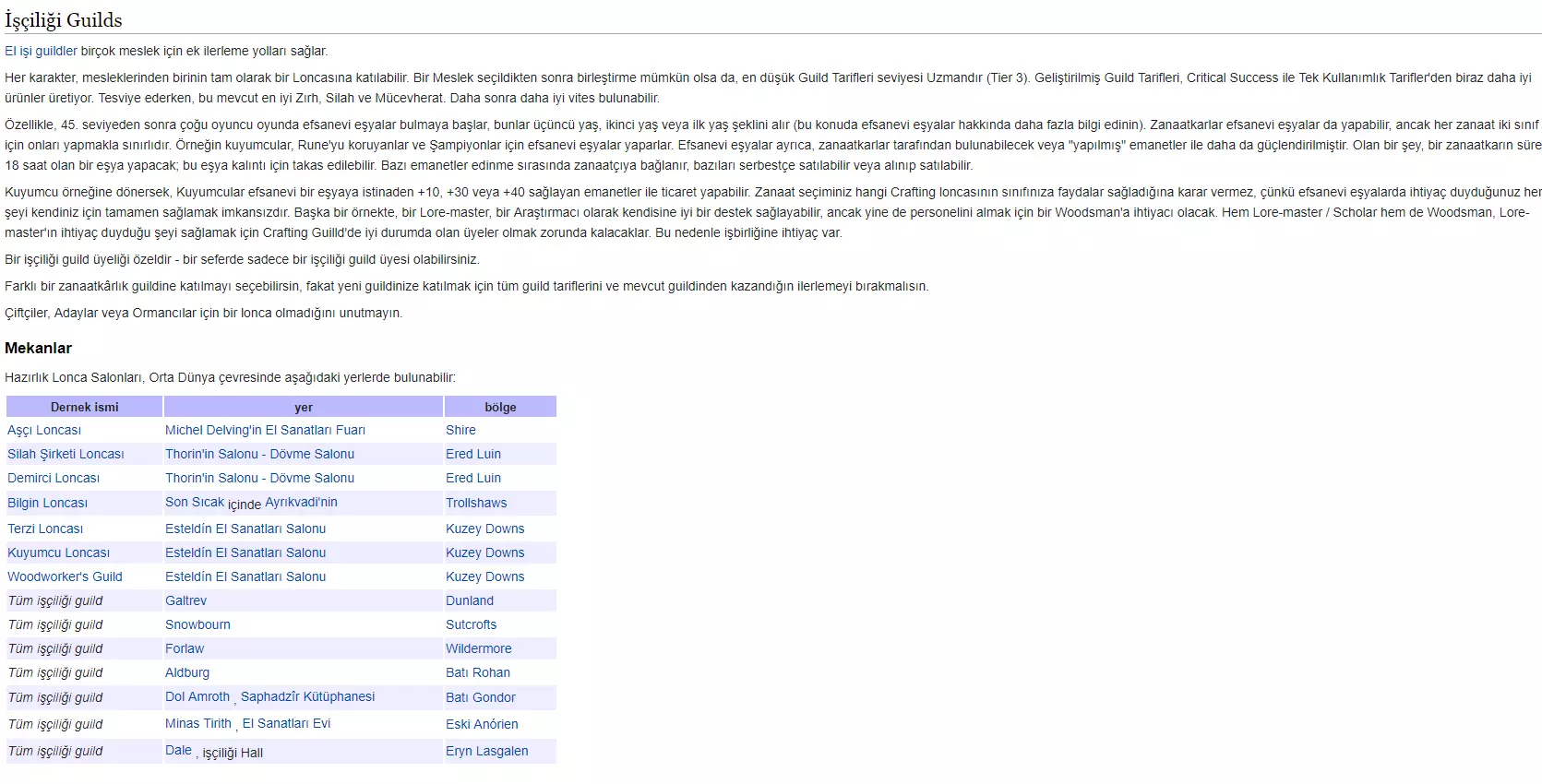Open Silah Şirketi Loncası link
This screenshot has height=784, width=1542.
point(66,454)
